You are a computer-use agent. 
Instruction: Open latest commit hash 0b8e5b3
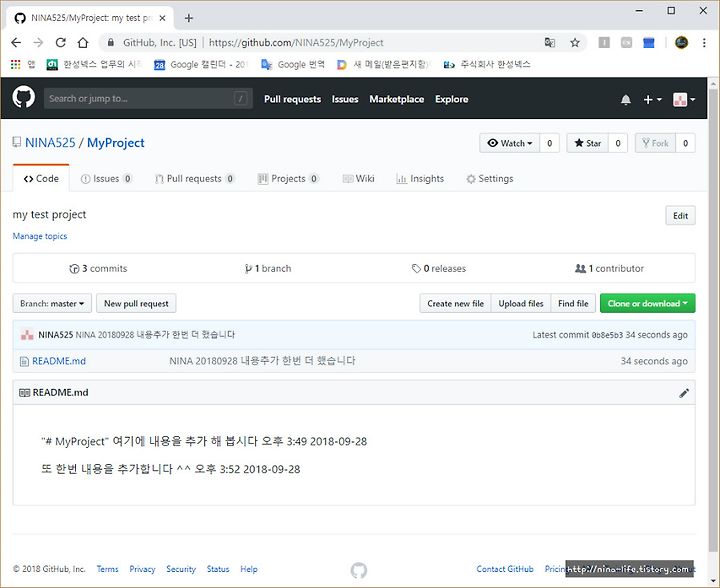[607, 335]
